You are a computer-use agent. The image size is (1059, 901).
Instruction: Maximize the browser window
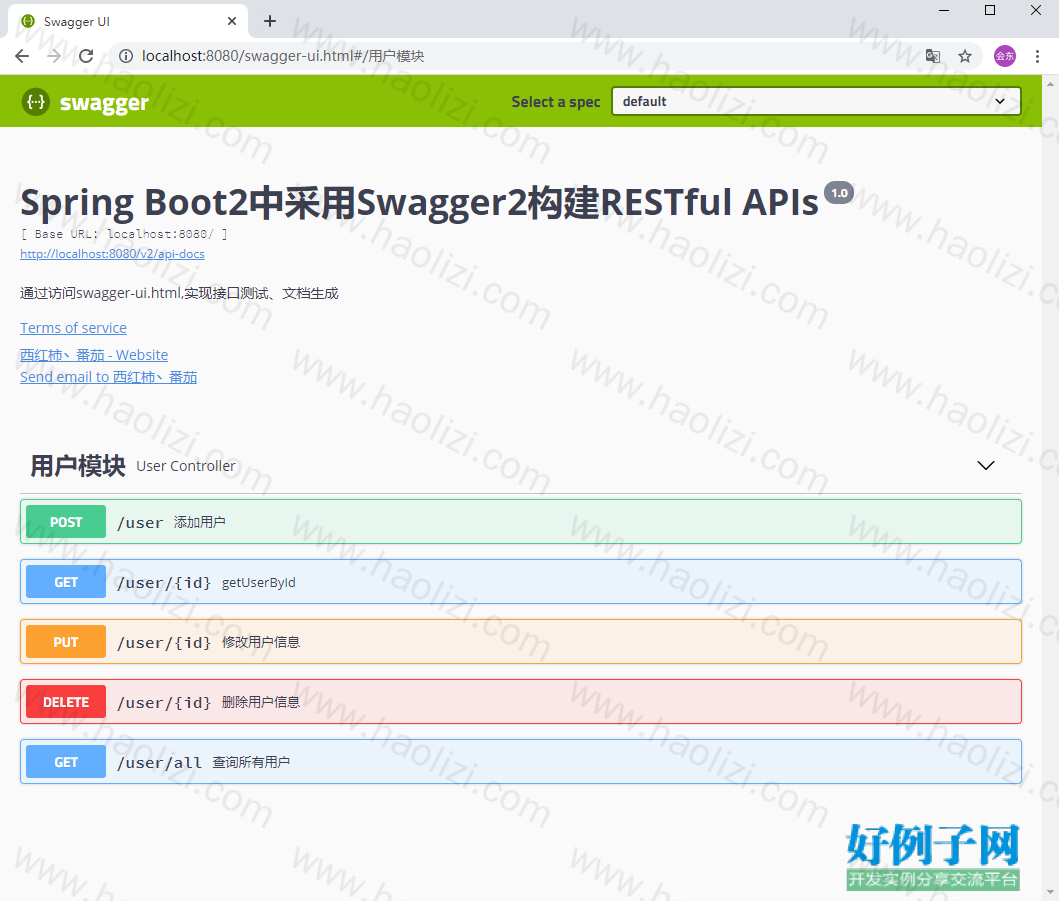990,10
